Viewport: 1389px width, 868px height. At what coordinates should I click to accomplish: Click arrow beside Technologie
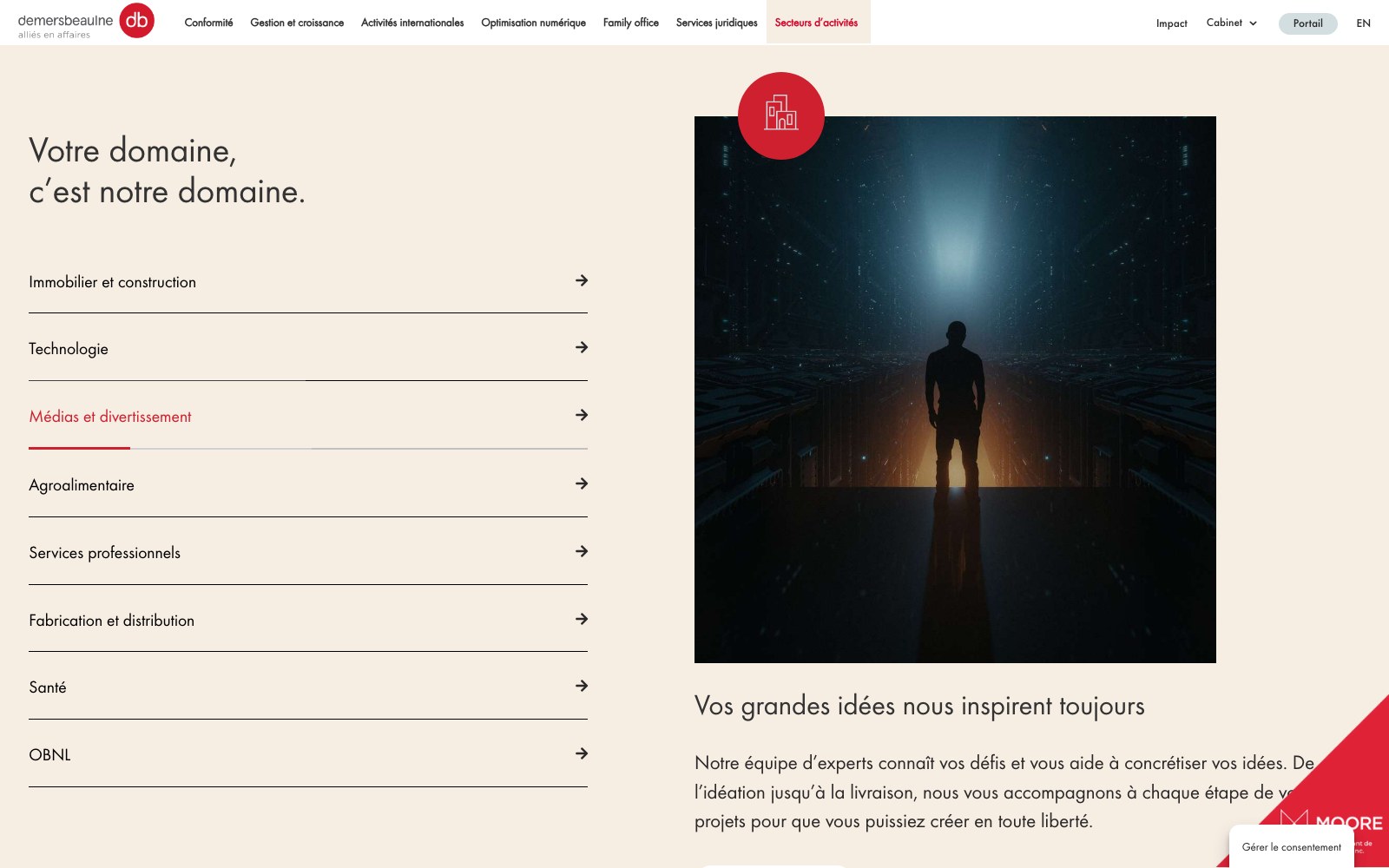point(582,347)
